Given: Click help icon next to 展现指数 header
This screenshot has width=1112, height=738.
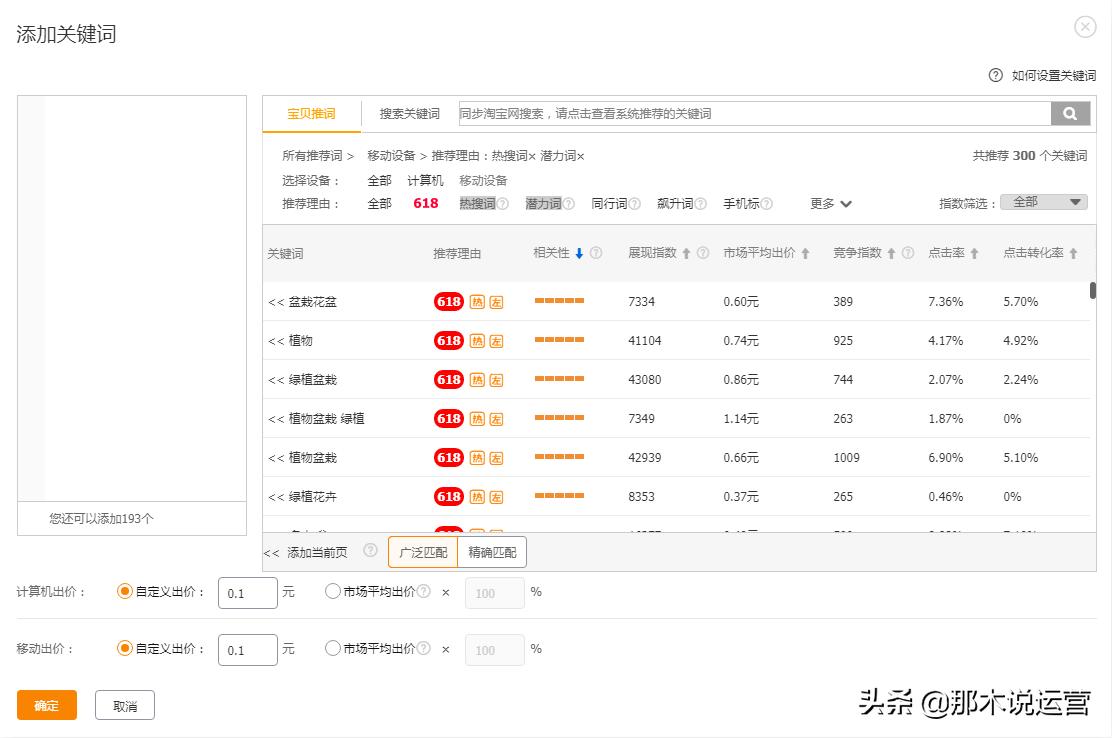Looking at the screenshot, I should 703,252.
